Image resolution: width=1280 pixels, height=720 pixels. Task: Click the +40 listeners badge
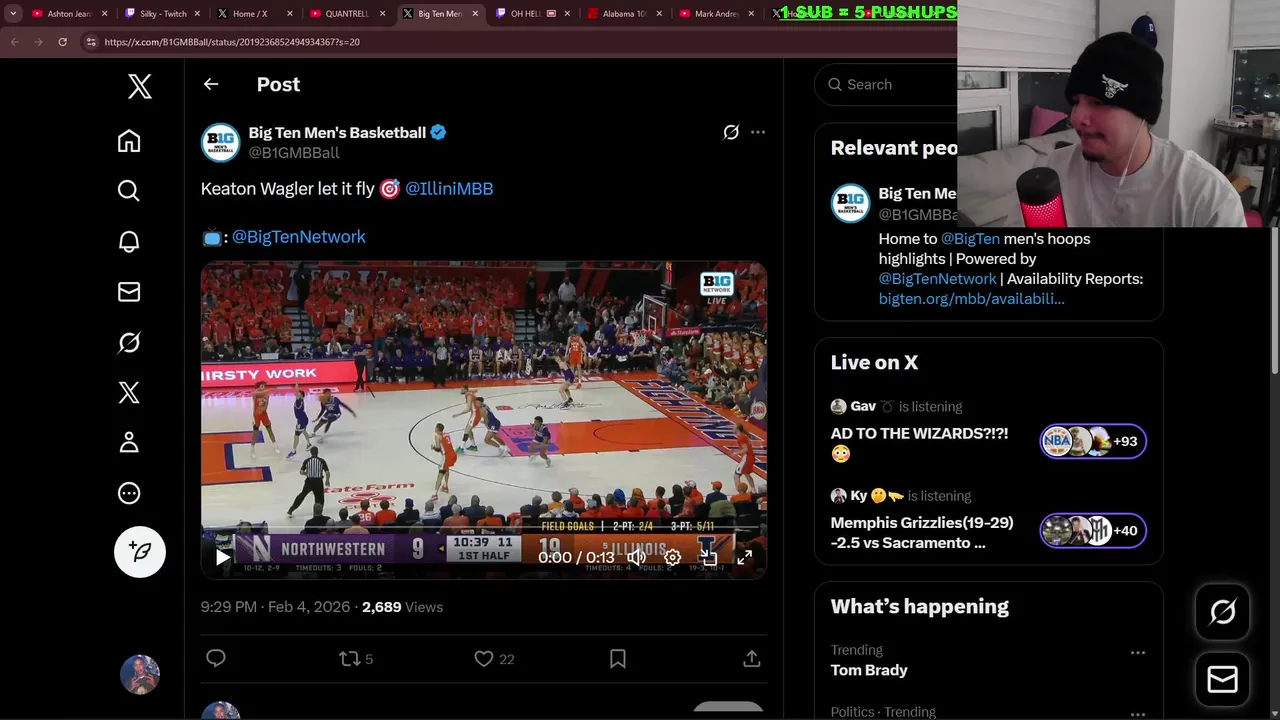pyautogui.click(x=1093, y=530)
